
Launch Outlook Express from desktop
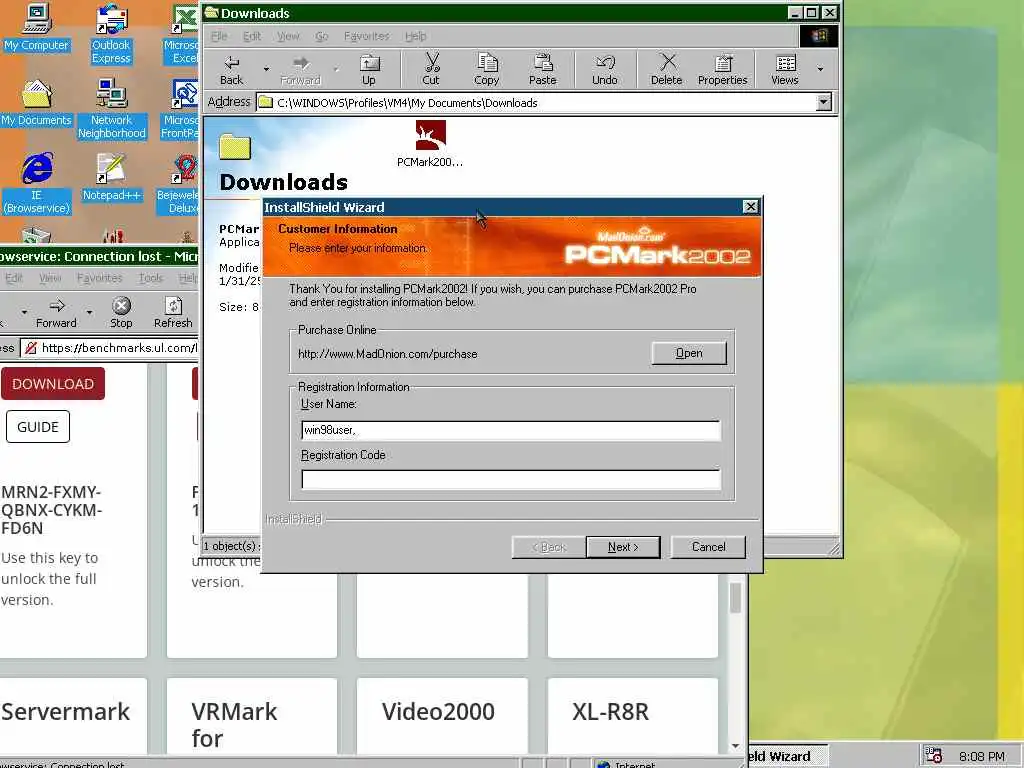click(111, 34)
